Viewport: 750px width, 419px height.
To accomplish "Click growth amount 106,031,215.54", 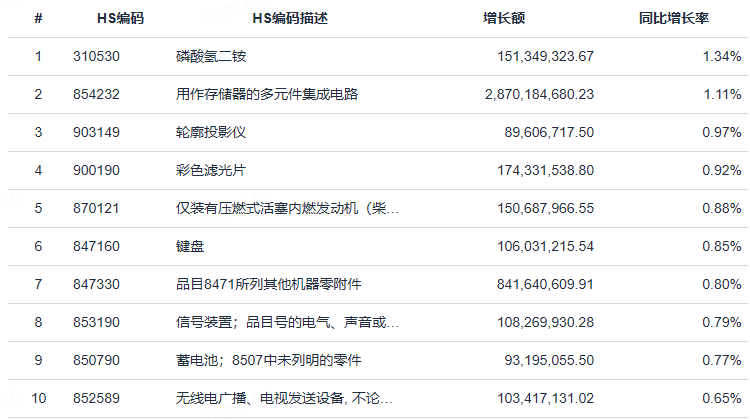I will (x=545, y=246).
